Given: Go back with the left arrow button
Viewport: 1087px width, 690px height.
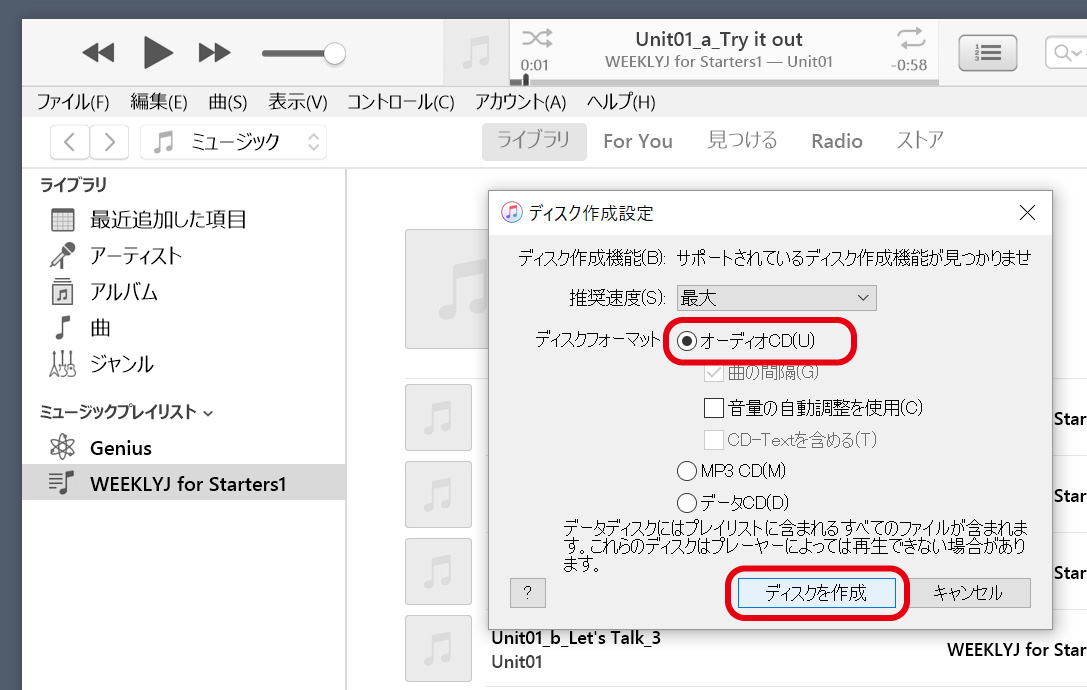Looking at the screenshot, I should [x=69, y=142].
